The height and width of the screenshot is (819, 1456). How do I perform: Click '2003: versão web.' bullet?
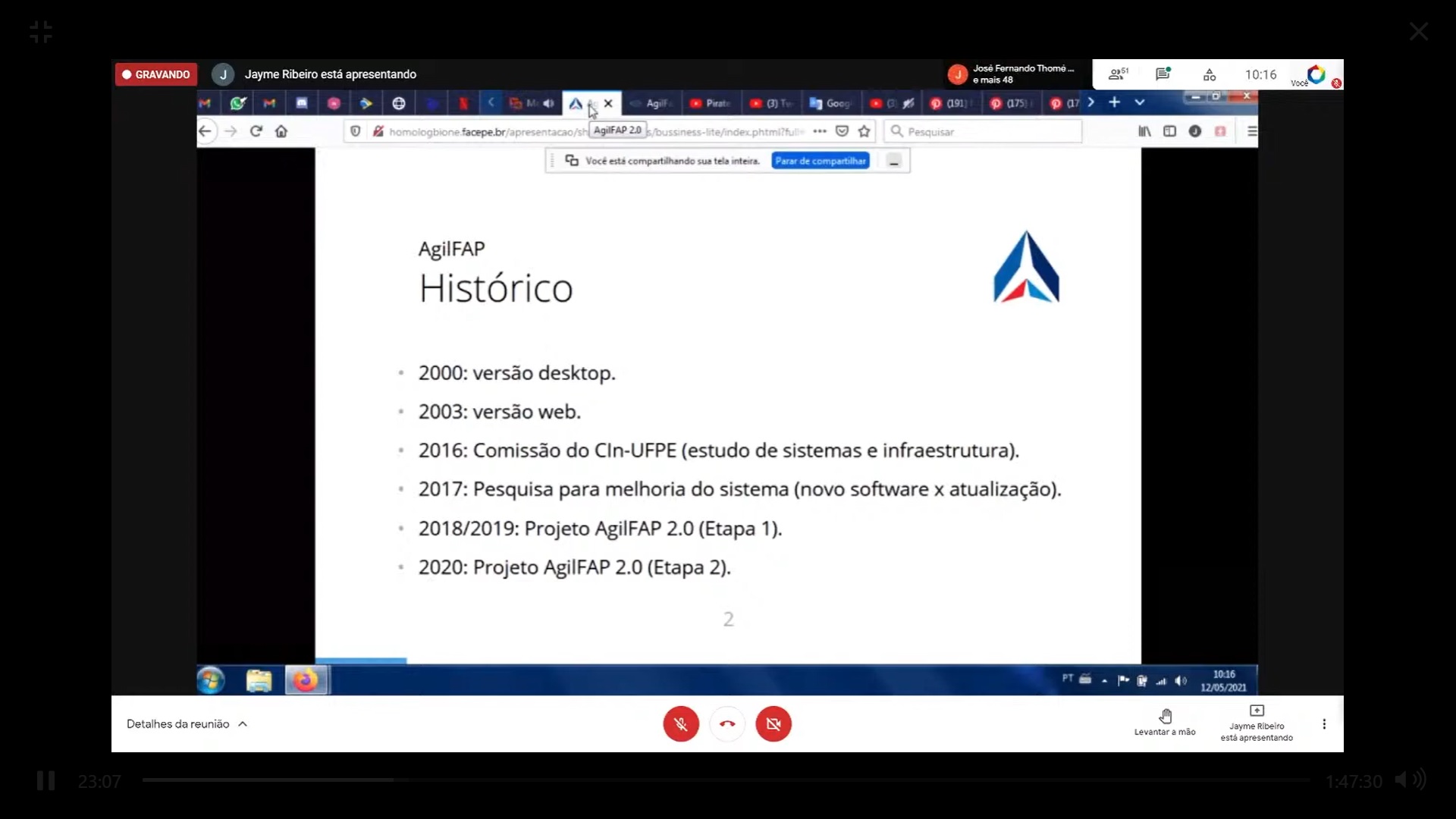coord(499,412)
